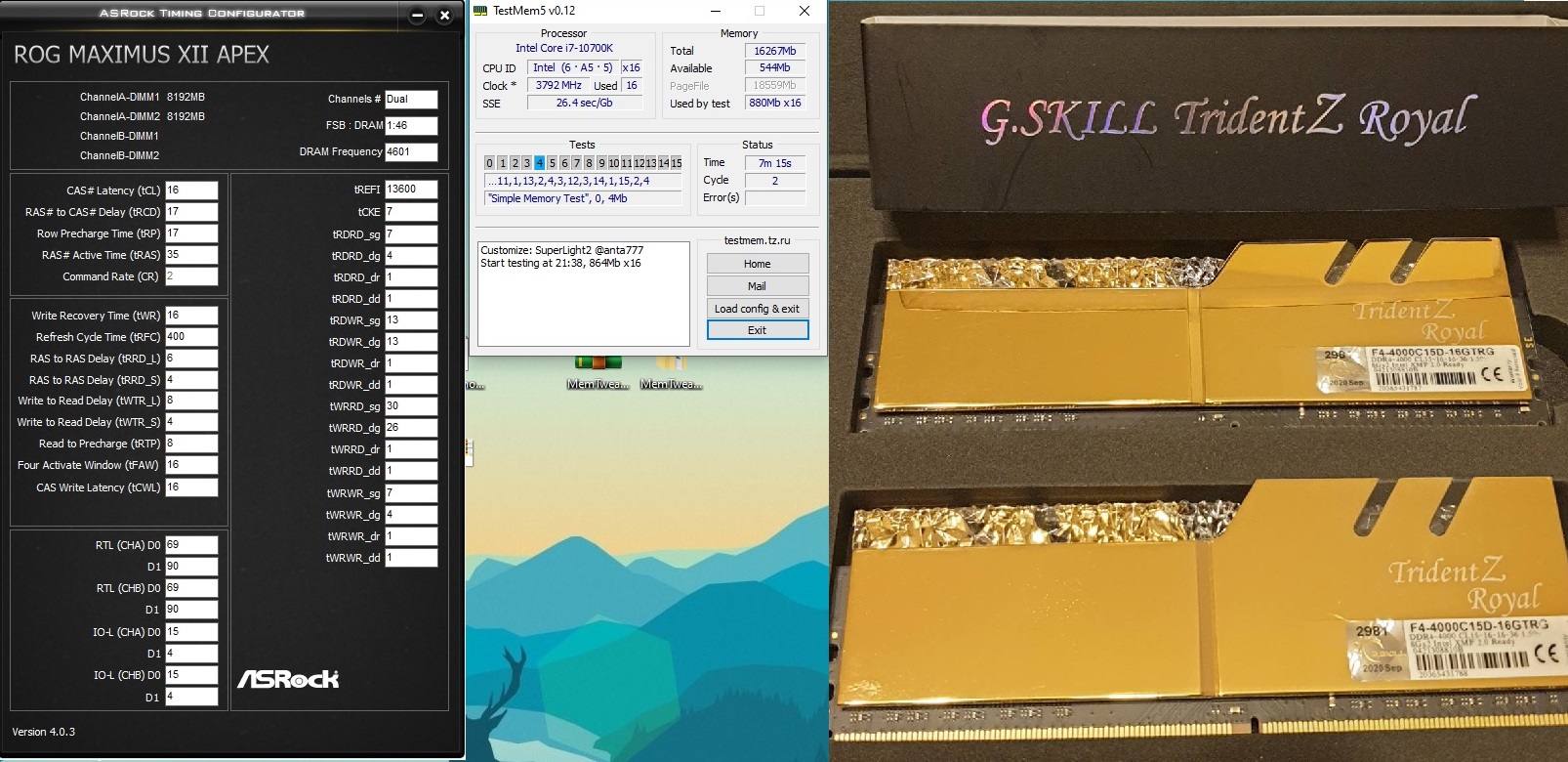
Task: Close the TestMem5 window
Action: [x=805, y=11]
